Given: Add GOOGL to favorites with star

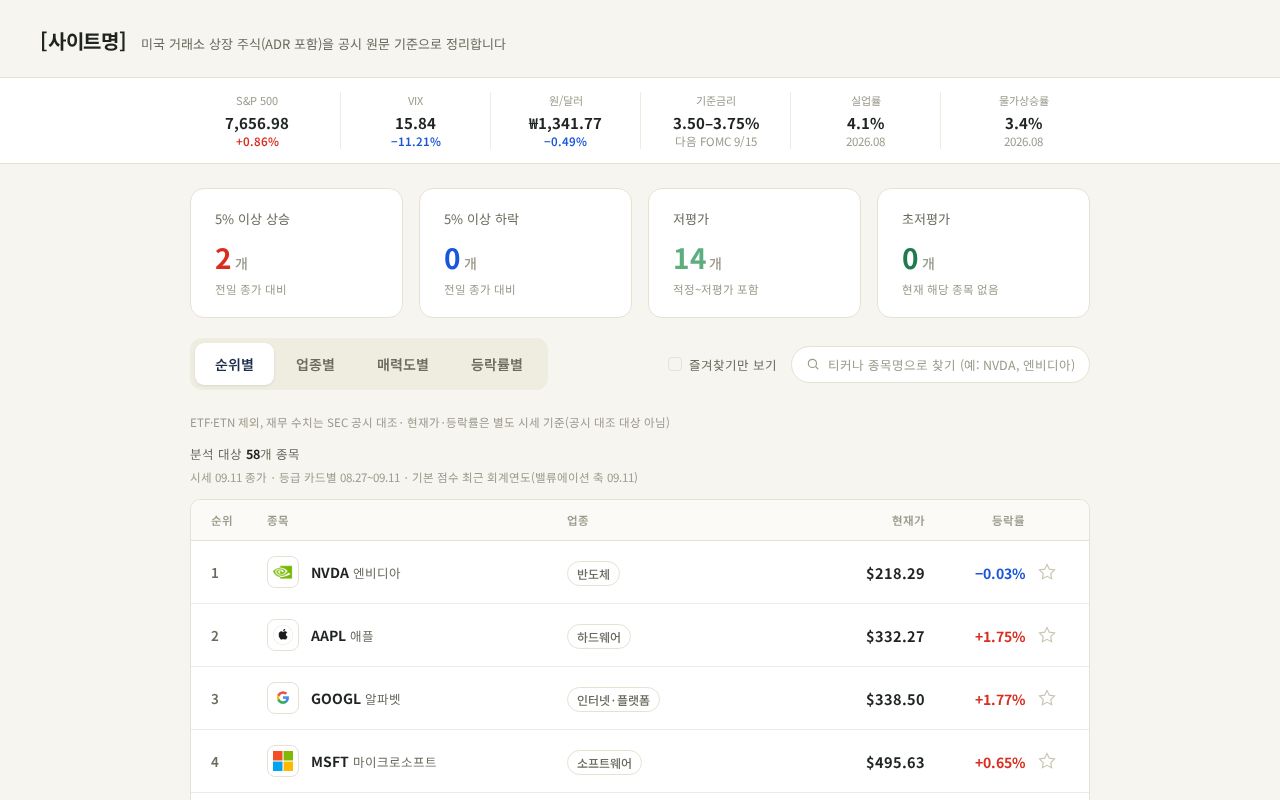Looking at the screenshot, I should coord(1047,698).
